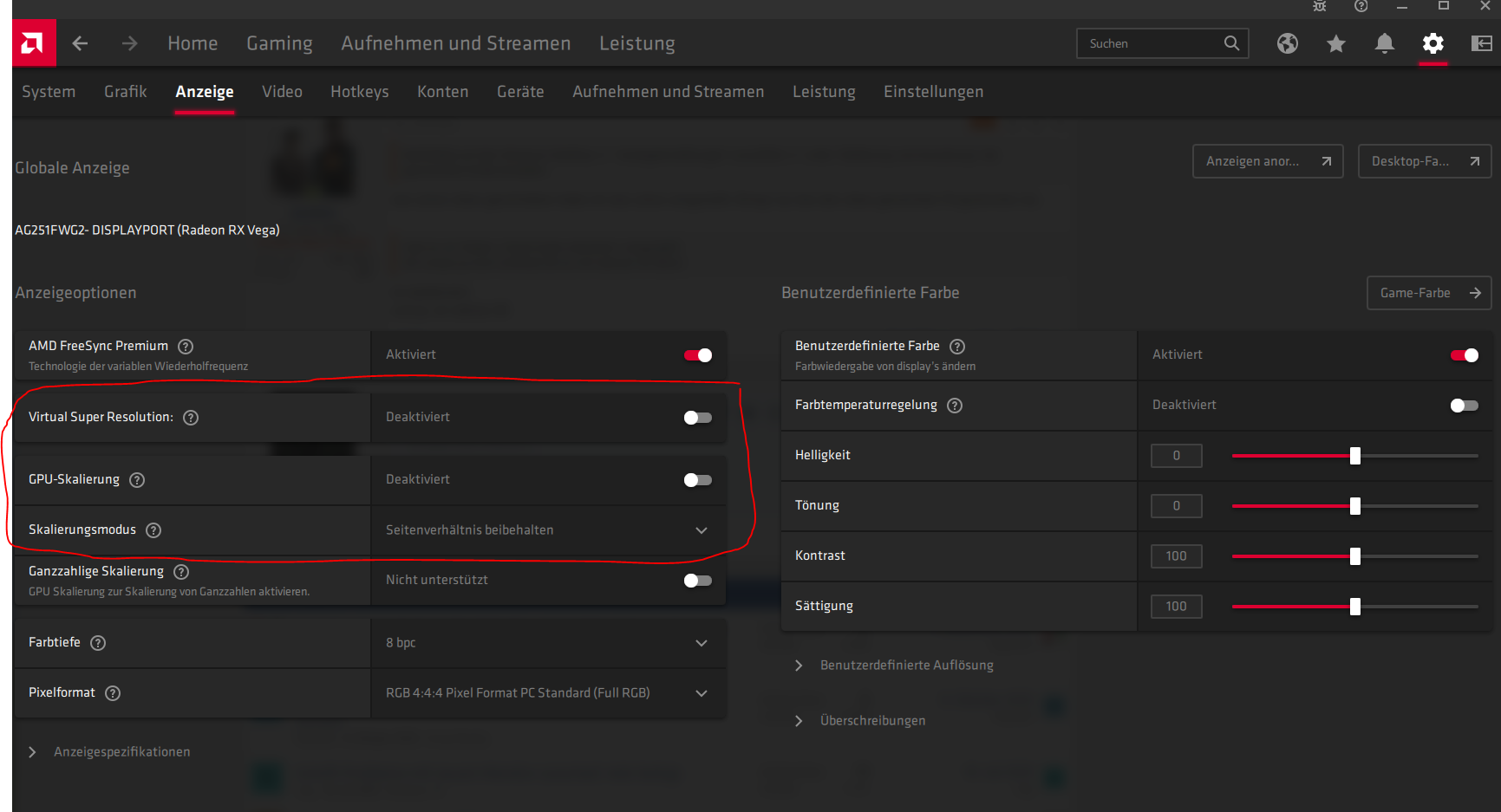Disable AMD FreeSync Premium toggle

[x=698, y=355]
